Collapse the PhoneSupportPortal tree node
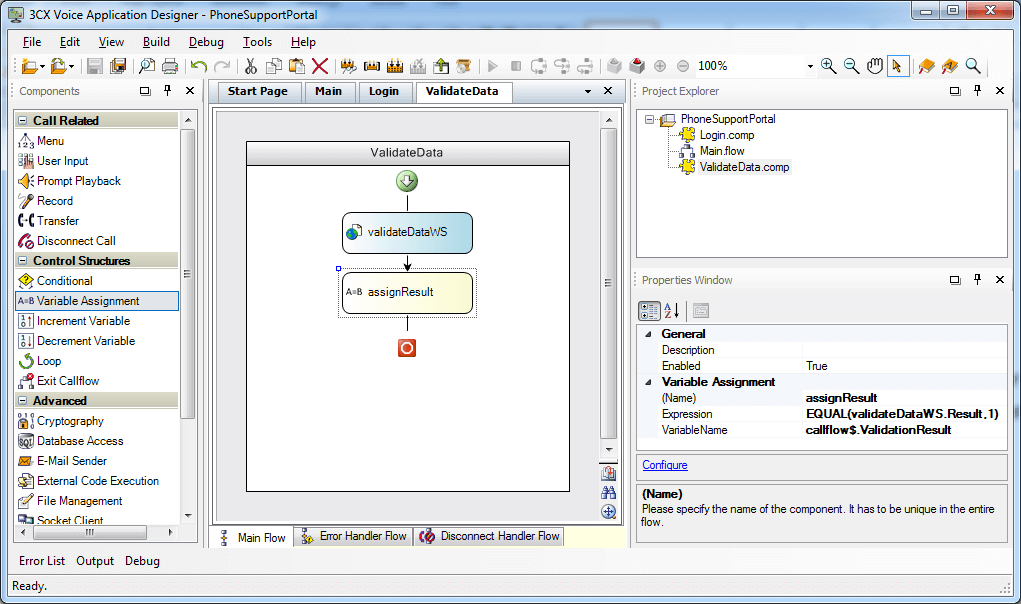This screenshot has height=604, width=1021. 649,119
